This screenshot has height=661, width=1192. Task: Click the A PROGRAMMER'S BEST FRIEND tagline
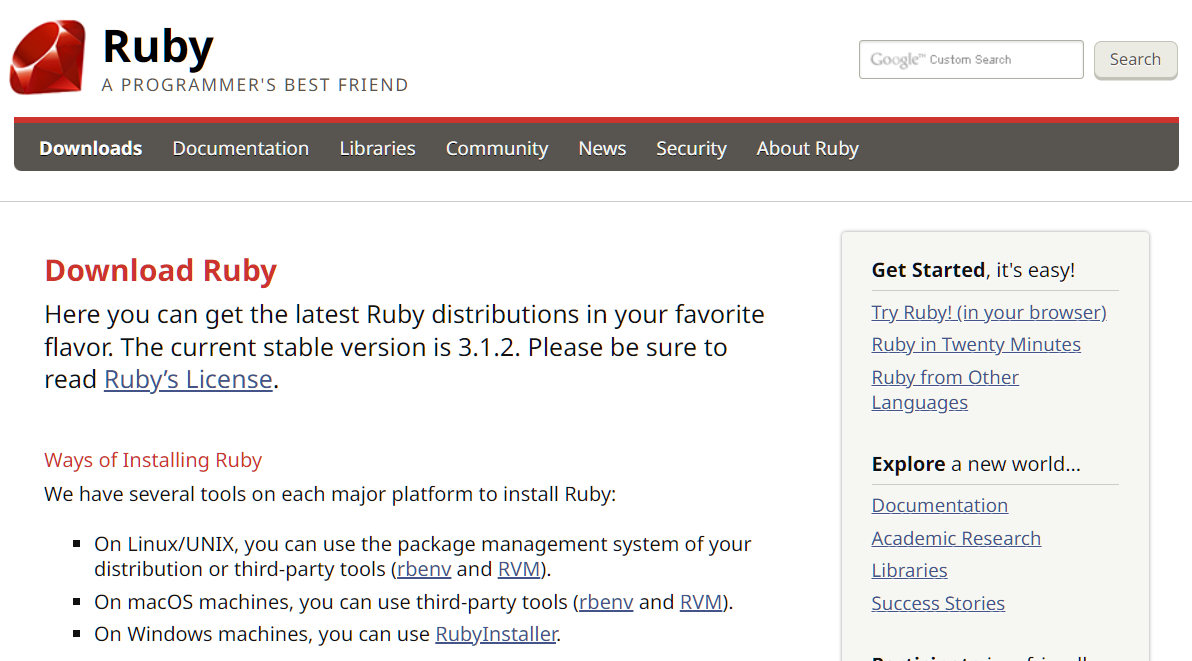click(255, 84)
